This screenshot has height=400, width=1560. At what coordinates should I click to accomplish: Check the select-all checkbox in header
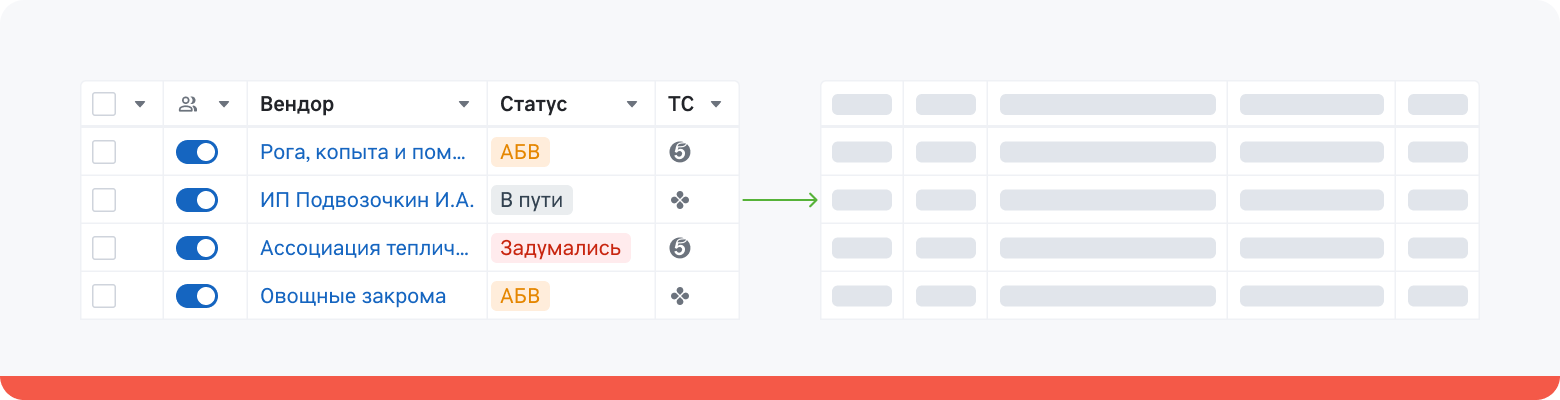(104, 104)
